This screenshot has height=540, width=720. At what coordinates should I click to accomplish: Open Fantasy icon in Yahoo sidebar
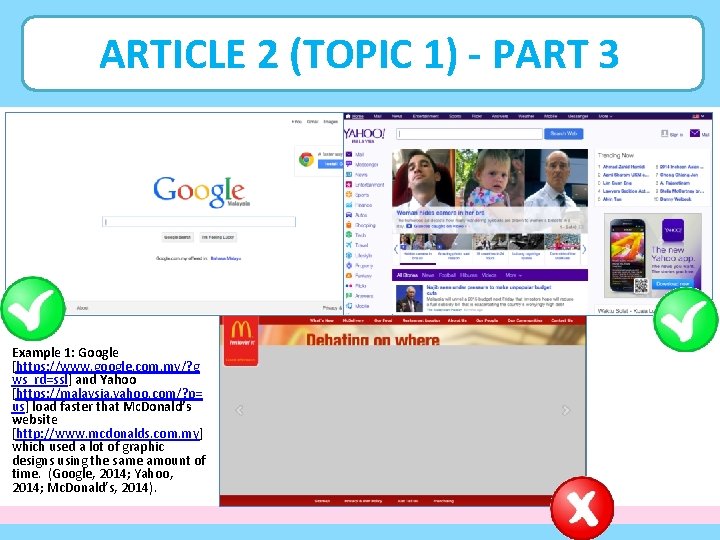point(349,276)
